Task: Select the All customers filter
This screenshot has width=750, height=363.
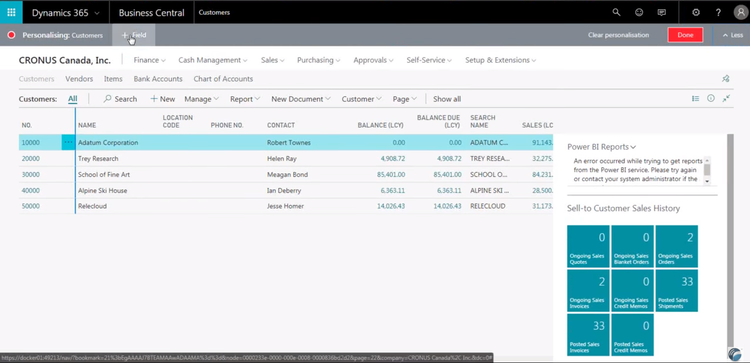Action: coord(72,99)
